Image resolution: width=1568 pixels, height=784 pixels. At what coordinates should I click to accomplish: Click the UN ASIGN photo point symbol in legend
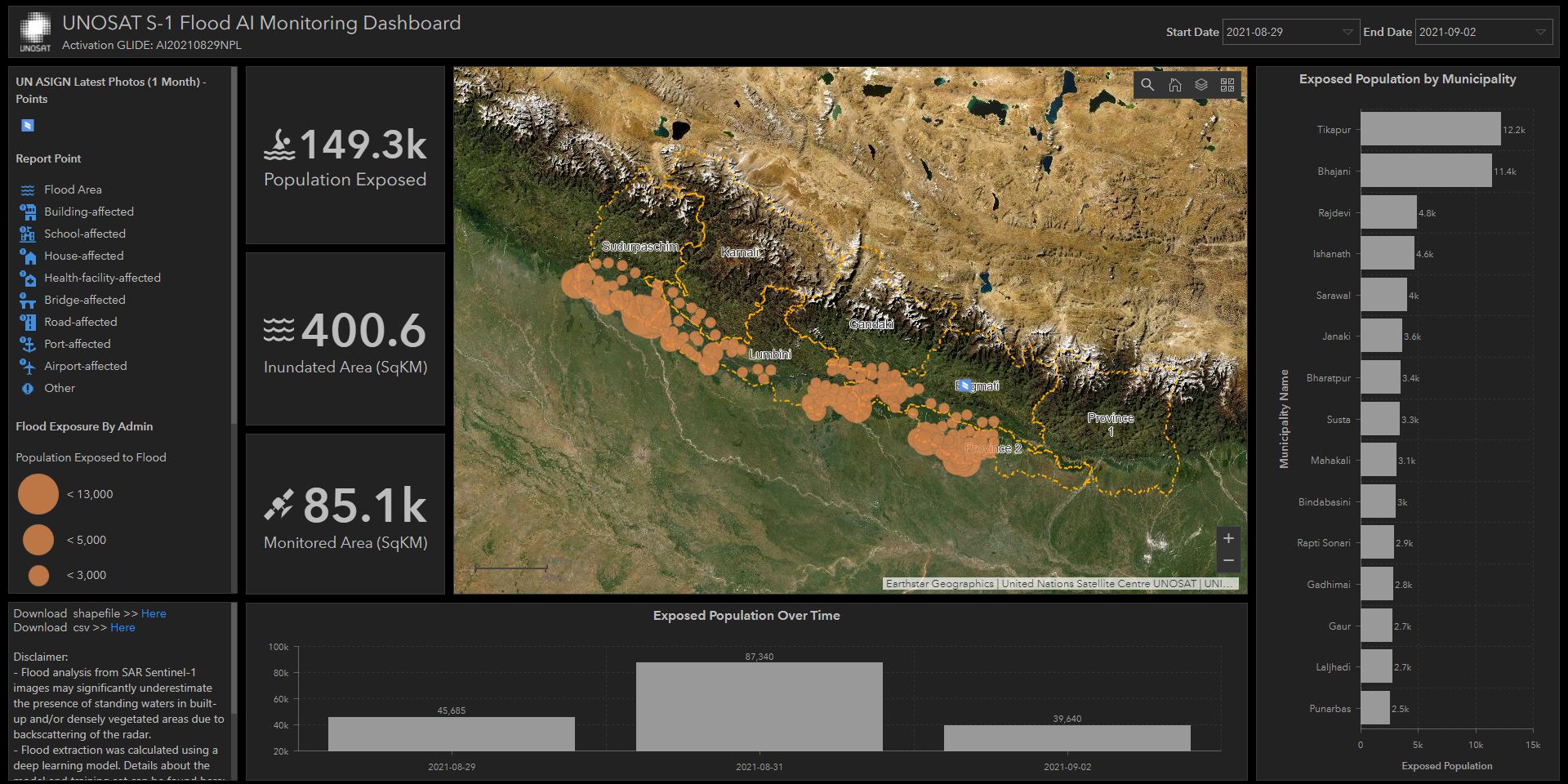coord(28,125)
